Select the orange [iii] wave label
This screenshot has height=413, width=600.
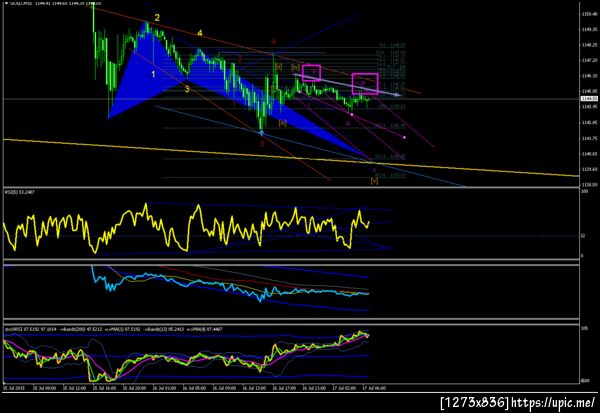[x=283, y=123]
